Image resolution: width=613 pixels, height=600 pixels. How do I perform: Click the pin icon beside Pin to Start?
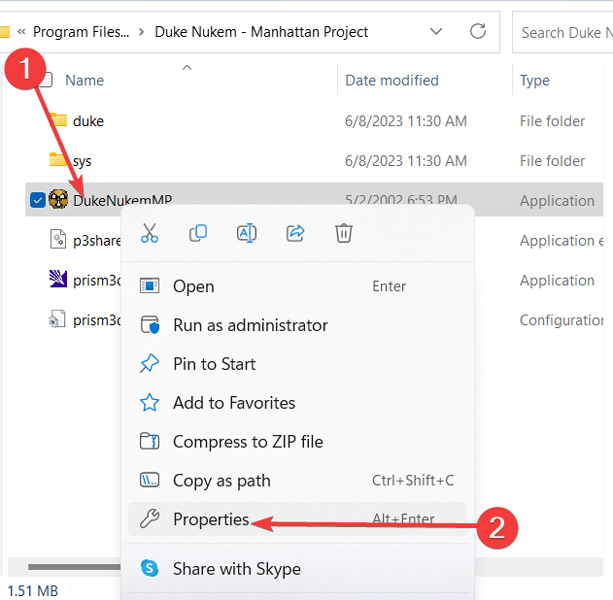coord(149,364)
